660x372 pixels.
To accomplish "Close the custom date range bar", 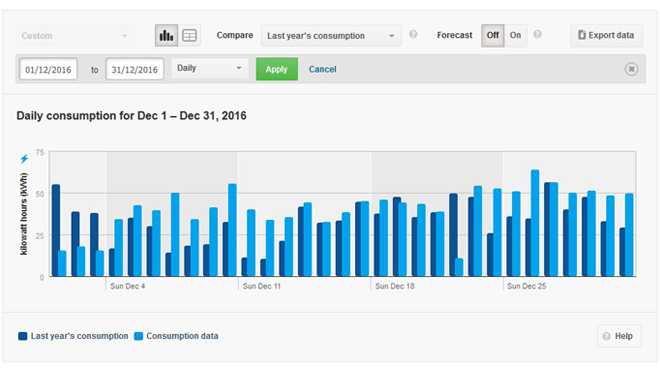I will tap(631, 69).
